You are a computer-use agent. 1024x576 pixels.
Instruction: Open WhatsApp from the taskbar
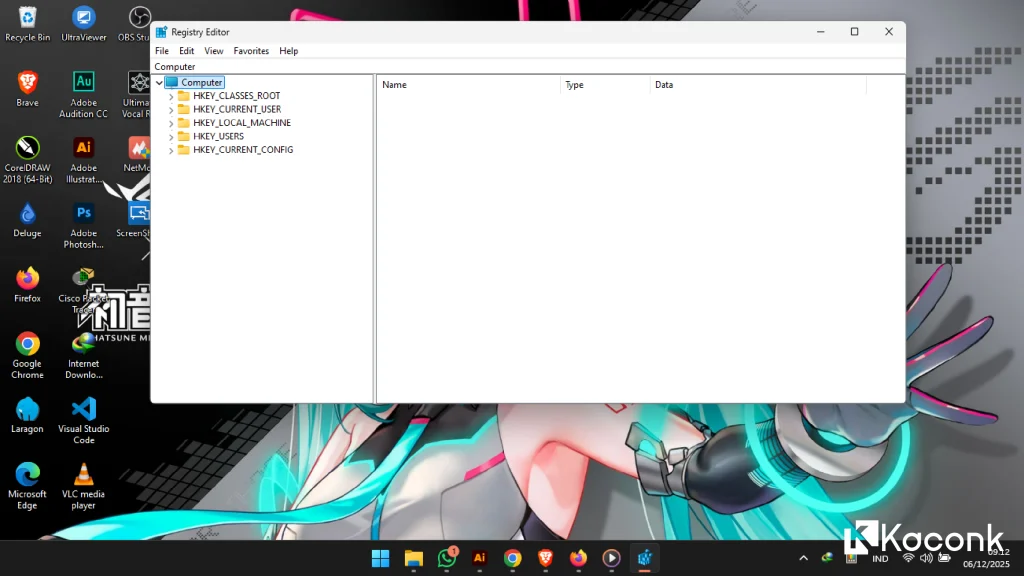pyautogui.click(x=447, y=558)
